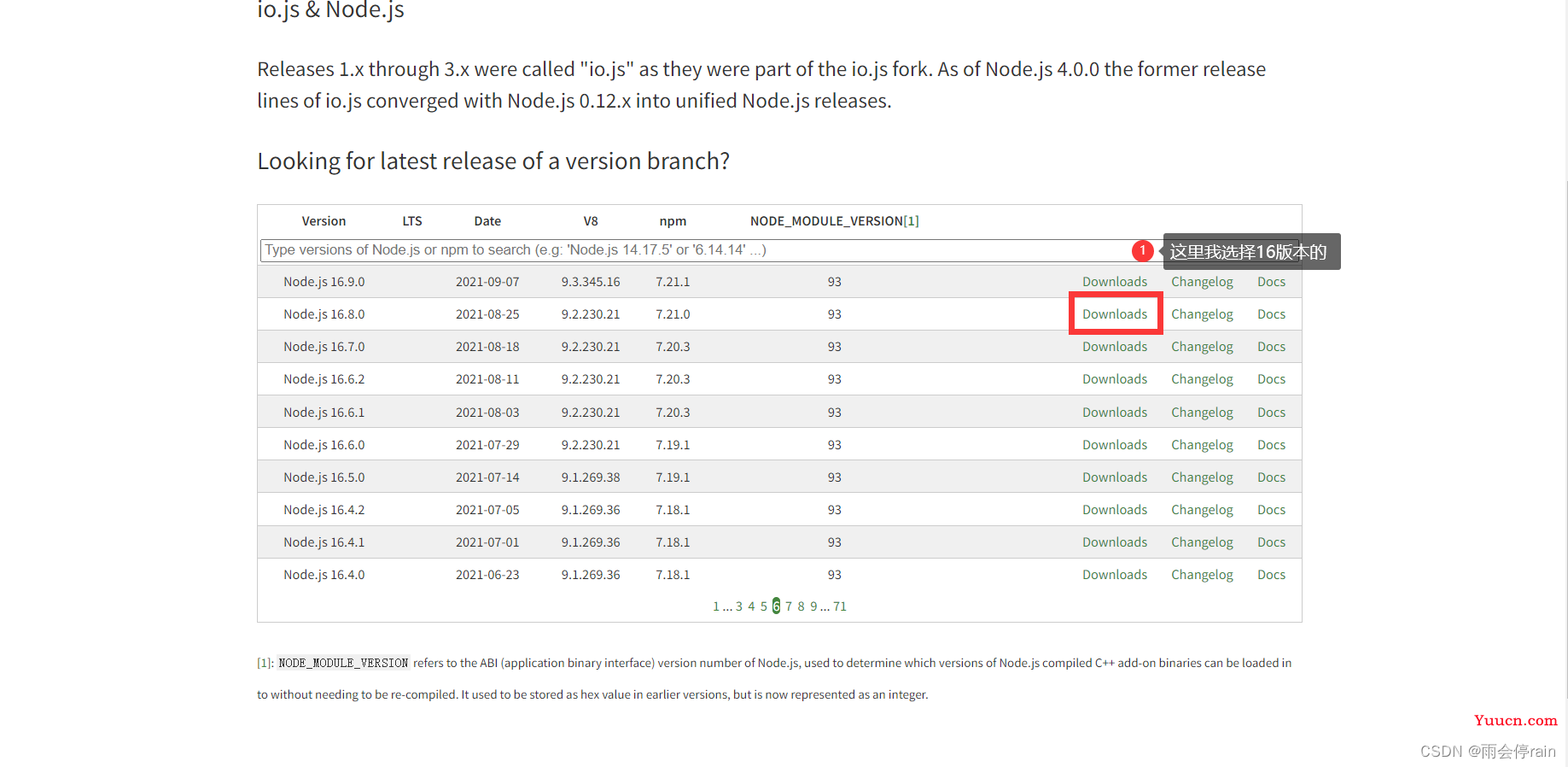This screenshot has height=767, width=1568.
Task: Select current pagination page 6
Action: click(x=776, y=606)
